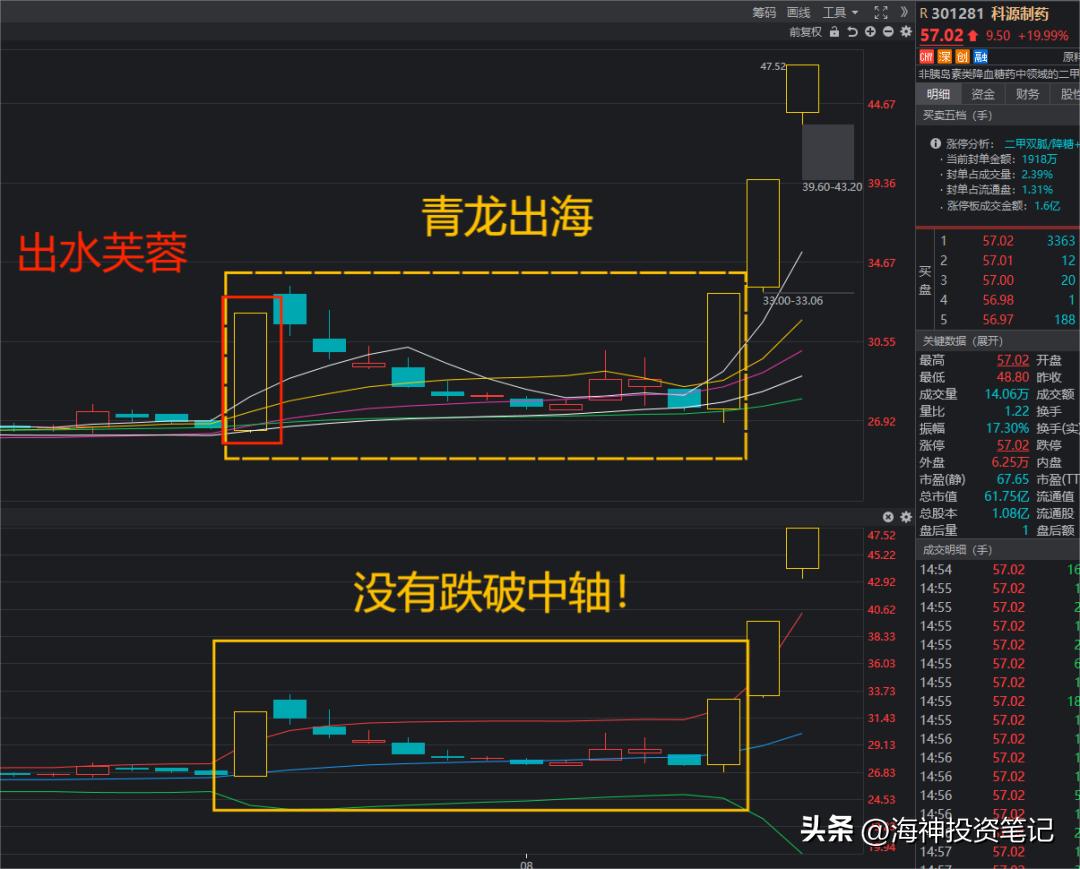The width and height of the screenshot is (1080, 869).
Task: Click the undo arrow icon
Action: coord(852,32)
